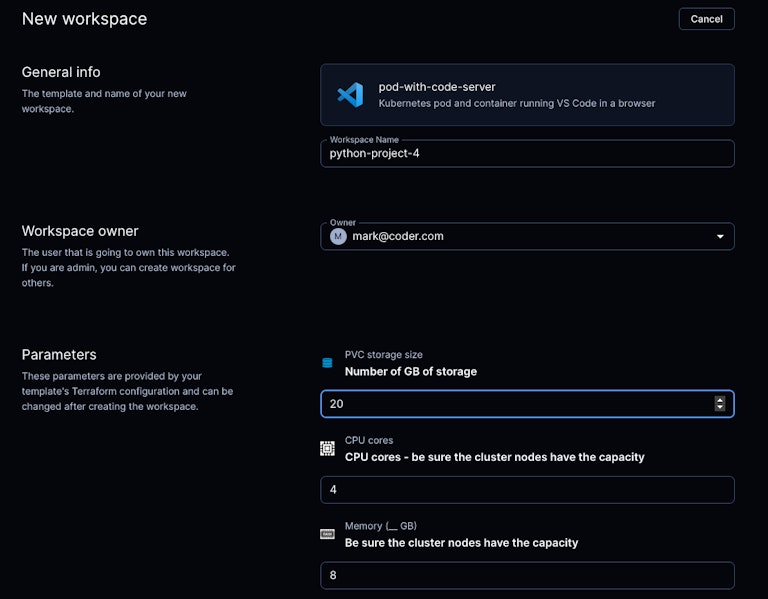This screenshot has width=768, height=599.
Task: Click the "Workspace owner" section heading
Action: pos(80,231)
